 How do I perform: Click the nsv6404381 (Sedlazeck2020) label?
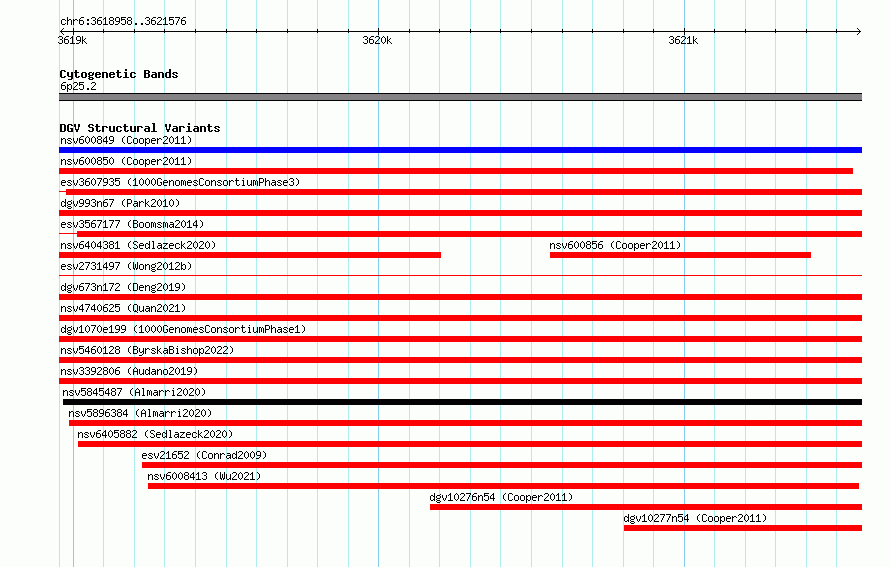(x=138, y=245)
